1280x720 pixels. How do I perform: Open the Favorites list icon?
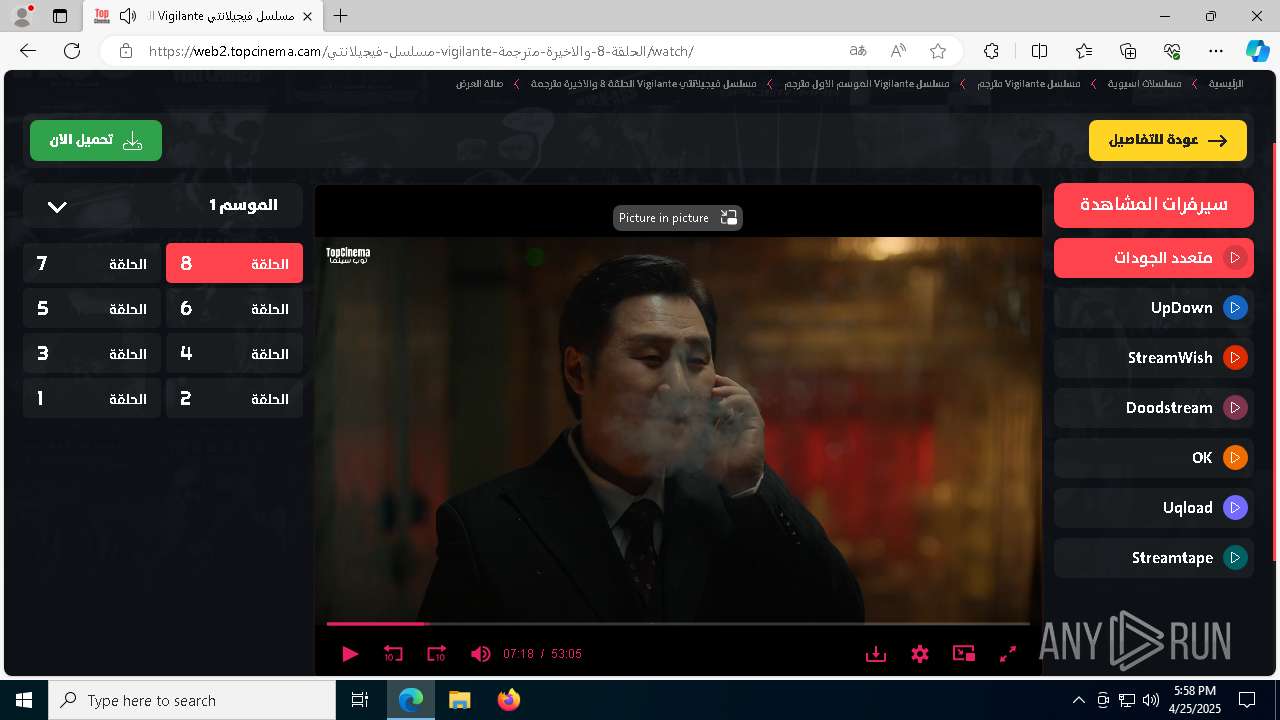pyautogui.click(x=1084, y=51)
